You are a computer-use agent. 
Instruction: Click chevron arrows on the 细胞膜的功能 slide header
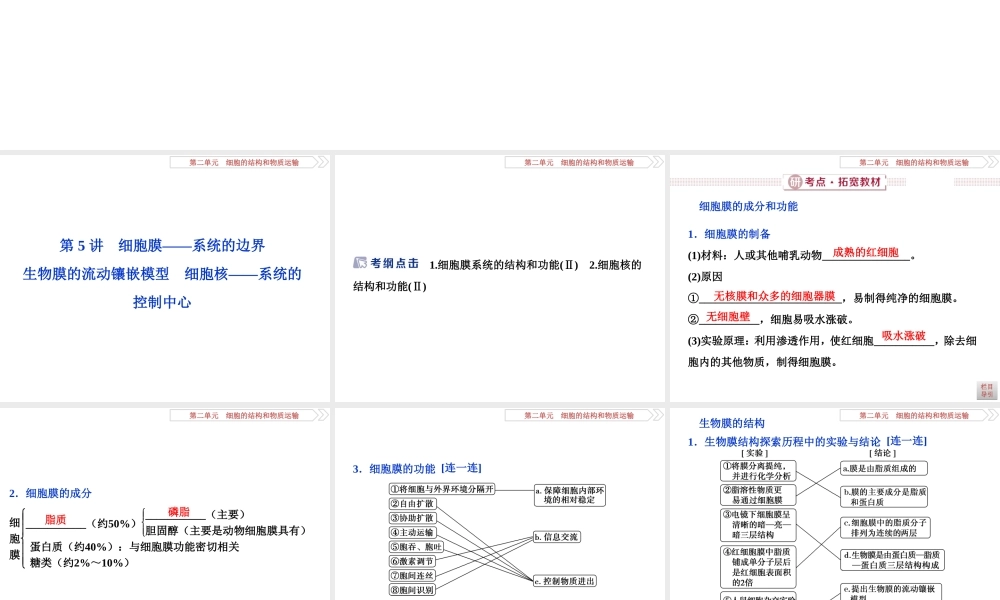click(x=658, y=416)
